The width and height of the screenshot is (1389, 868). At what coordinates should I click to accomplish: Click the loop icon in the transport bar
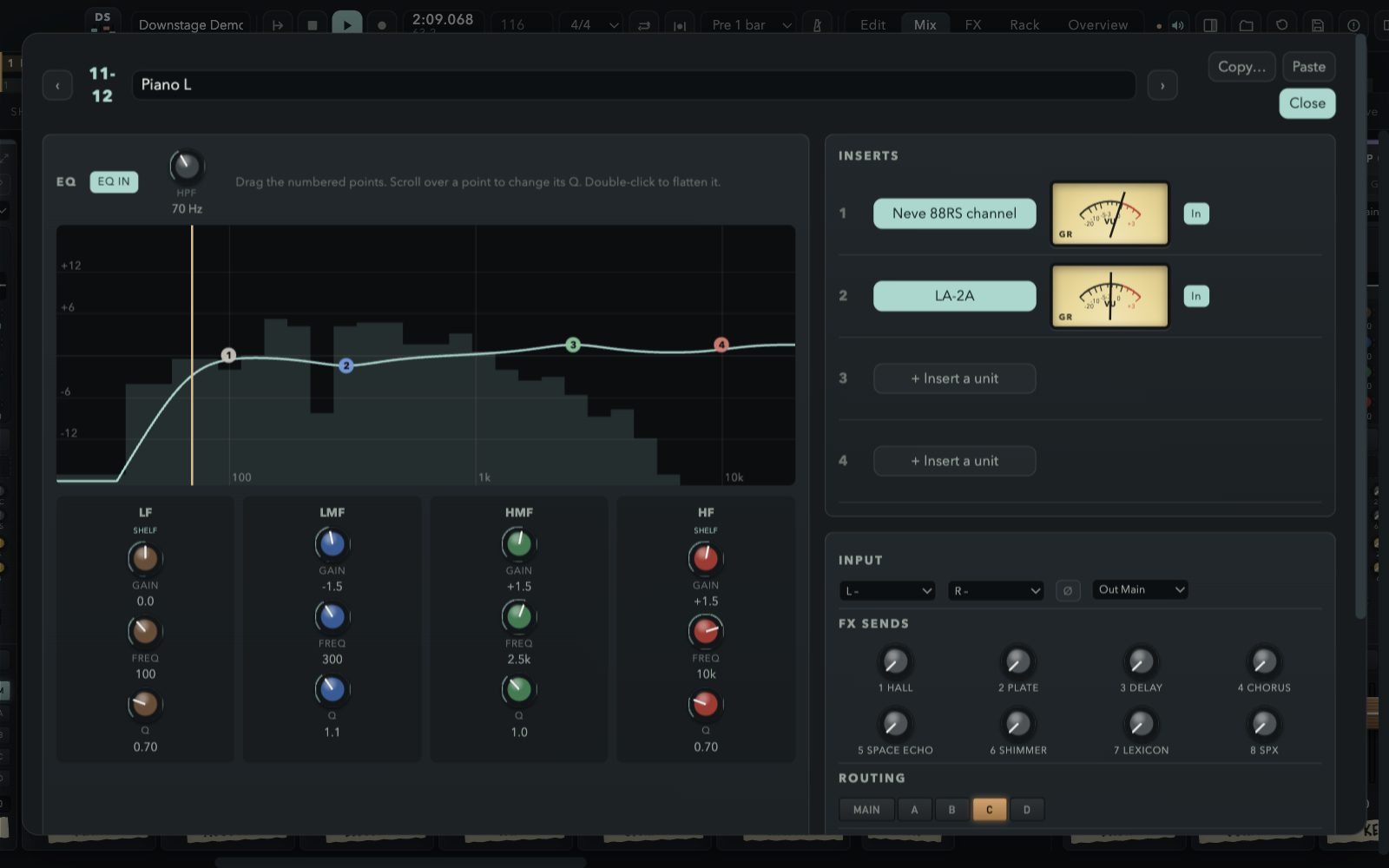coord(644,25)
